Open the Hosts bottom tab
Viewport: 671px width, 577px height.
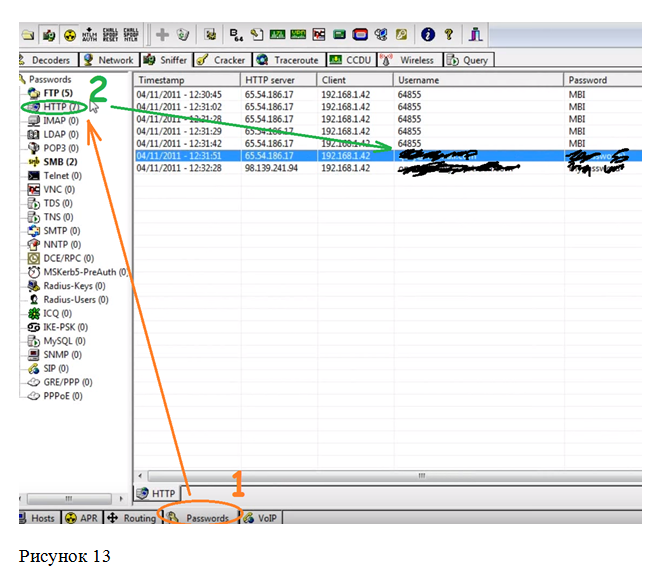coord(39,518)
